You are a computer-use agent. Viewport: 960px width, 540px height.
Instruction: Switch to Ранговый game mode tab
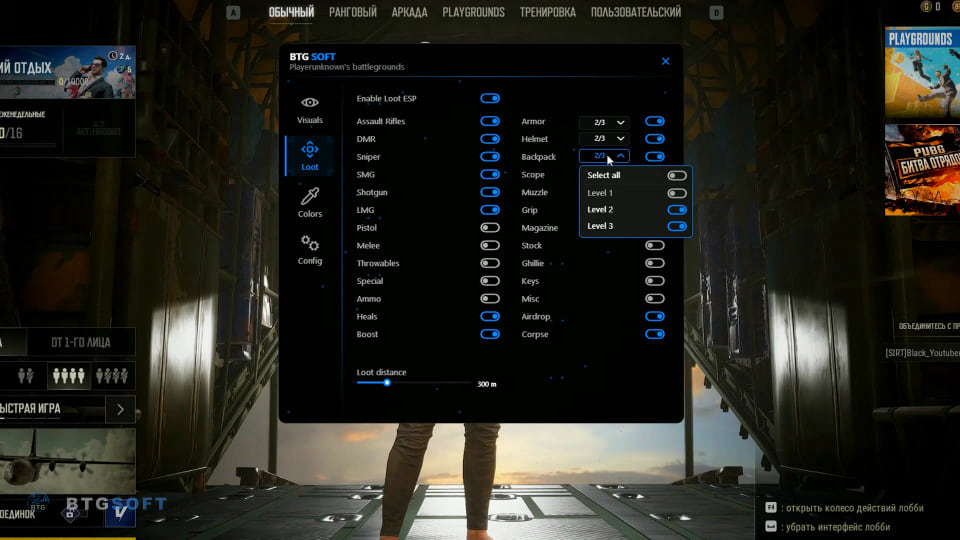353,12
